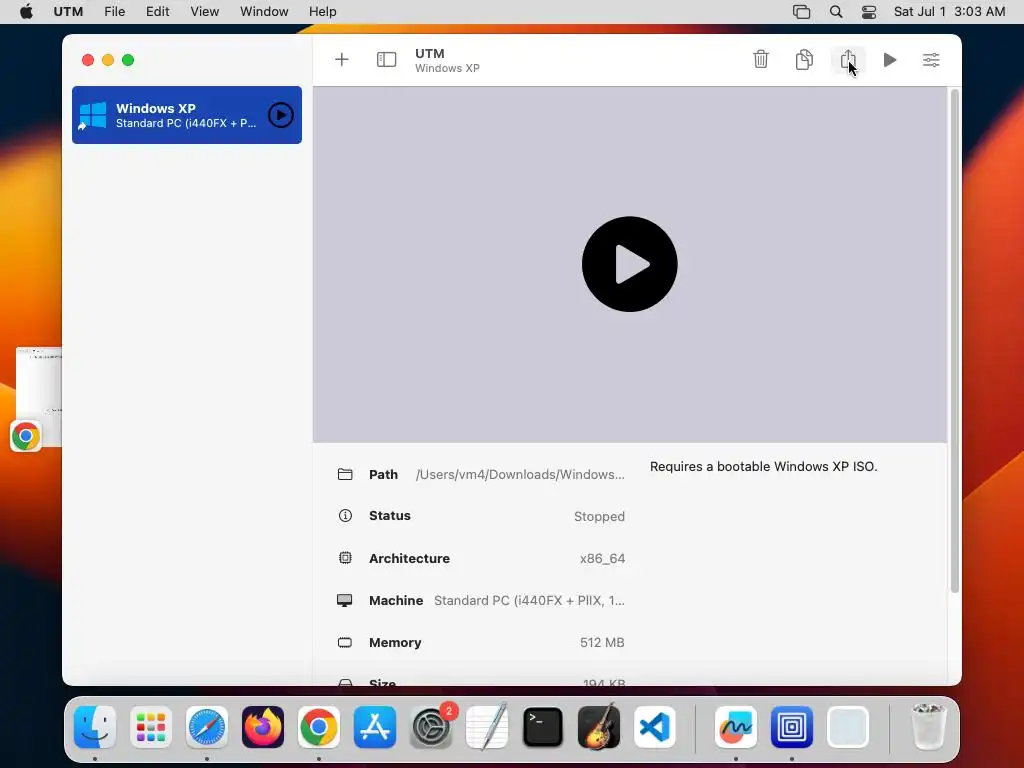This screenshot has height=768, width=1024.
Task: Share the Windows XP virtual machine
Action: click(848, 59)
